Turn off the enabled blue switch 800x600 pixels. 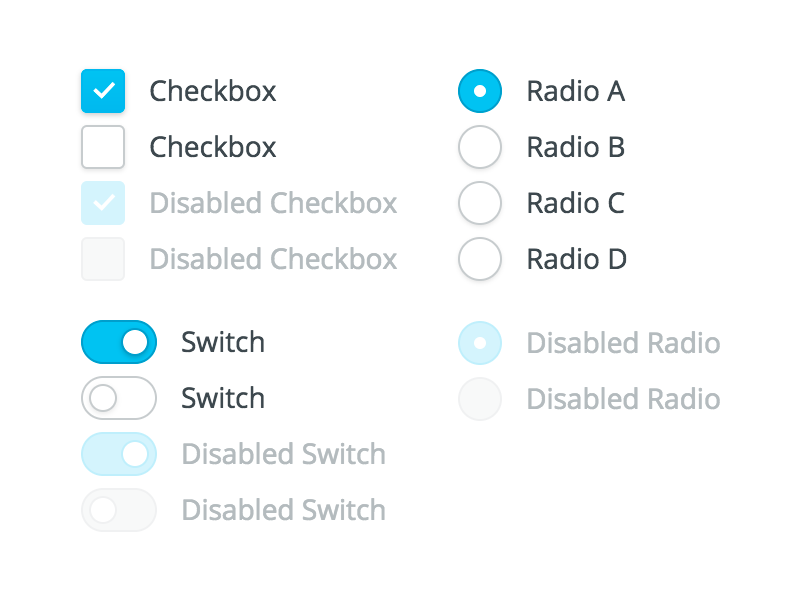click(119, 342)
